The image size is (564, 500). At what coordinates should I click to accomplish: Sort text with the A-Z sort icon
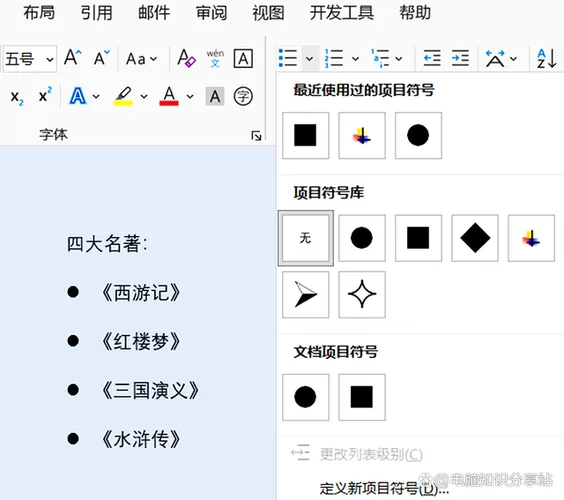(x=547, y=59)
